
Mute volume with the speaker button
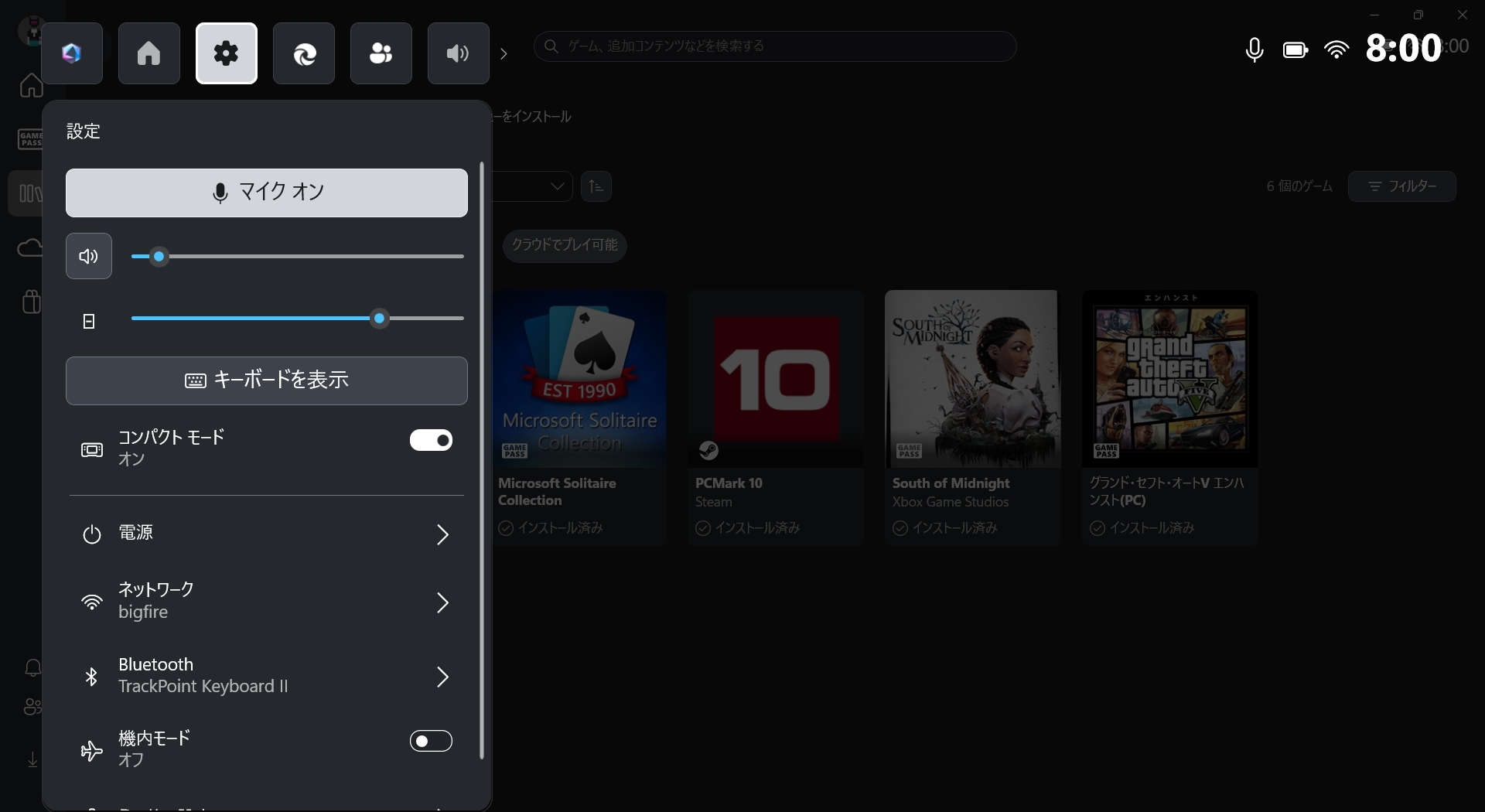click(x=89, y=256)
